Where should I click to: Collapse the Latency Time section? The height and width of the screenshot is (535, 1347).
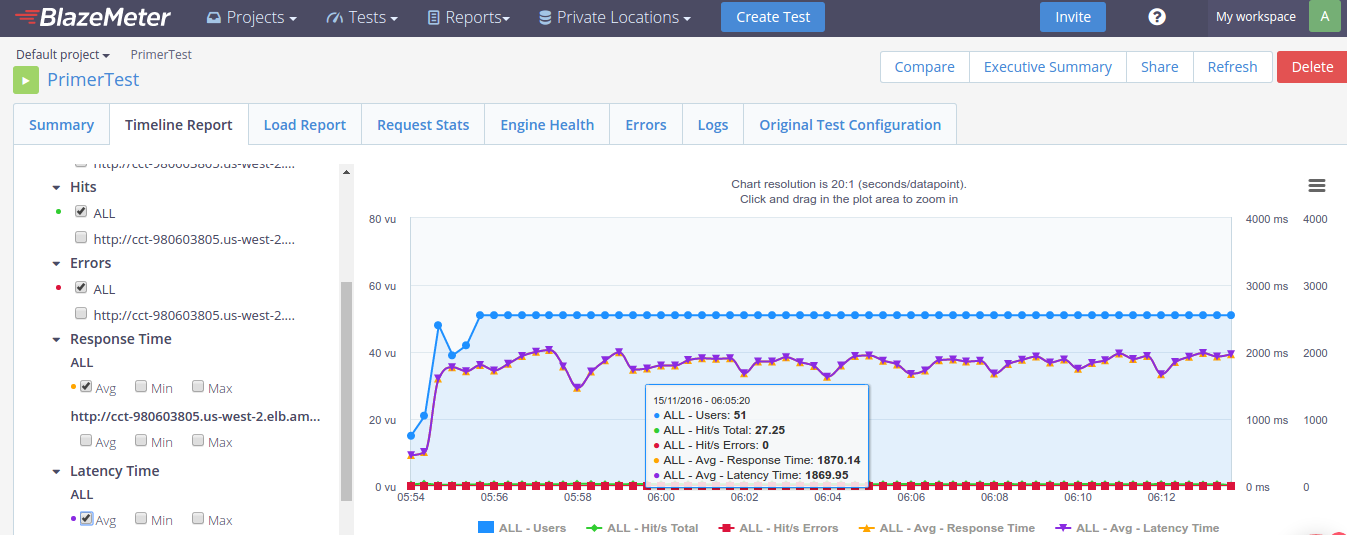[56, 471]
